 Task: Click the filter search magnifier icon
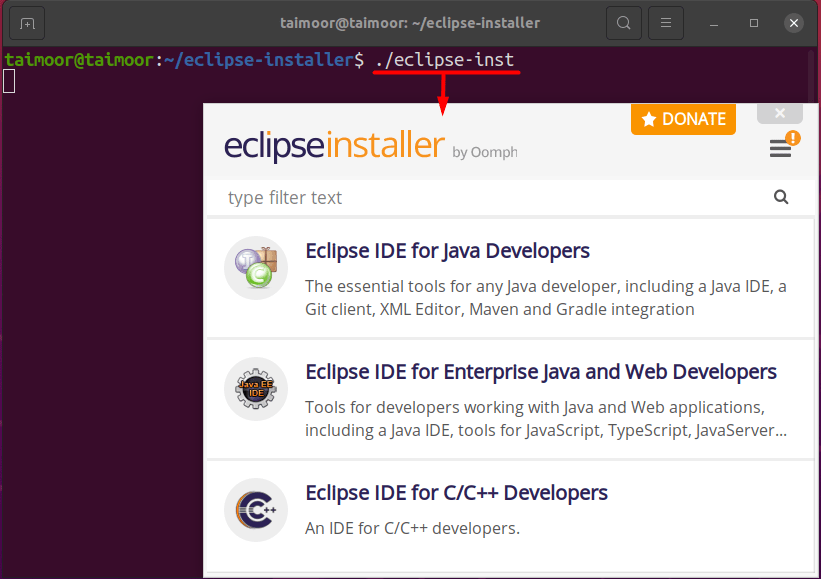[781, 197]
